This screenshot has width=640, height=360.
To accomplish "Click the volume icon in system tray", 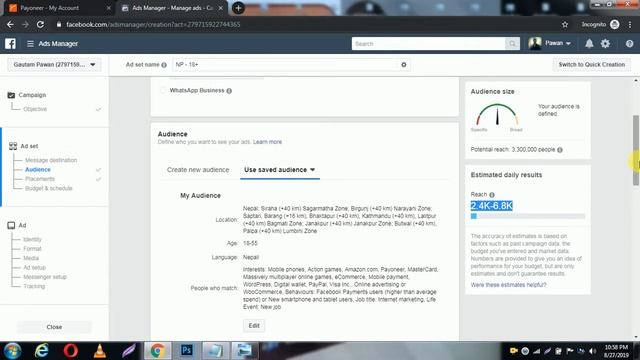I will coord(593,351).
